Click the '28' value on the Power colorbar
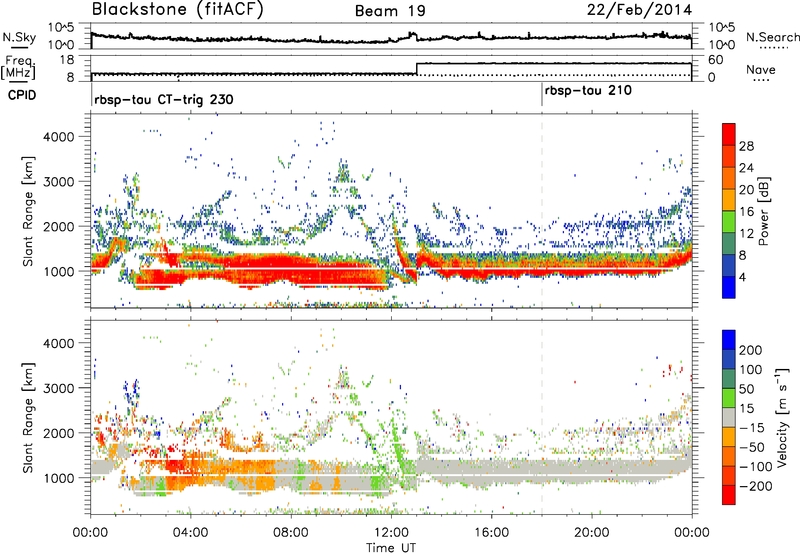 coord(746,146)
